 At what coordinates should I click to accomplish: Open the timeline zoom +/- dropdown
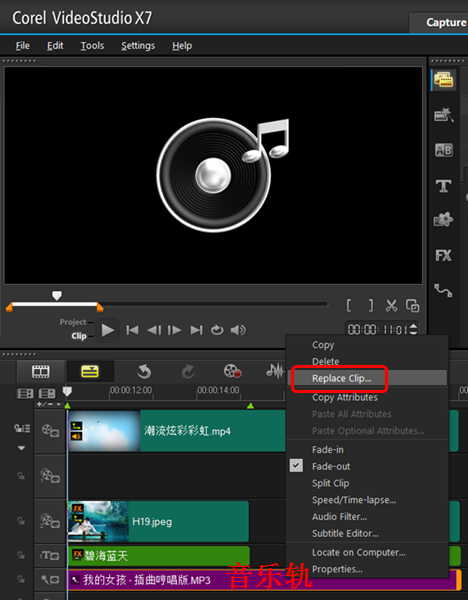(48, 404)
